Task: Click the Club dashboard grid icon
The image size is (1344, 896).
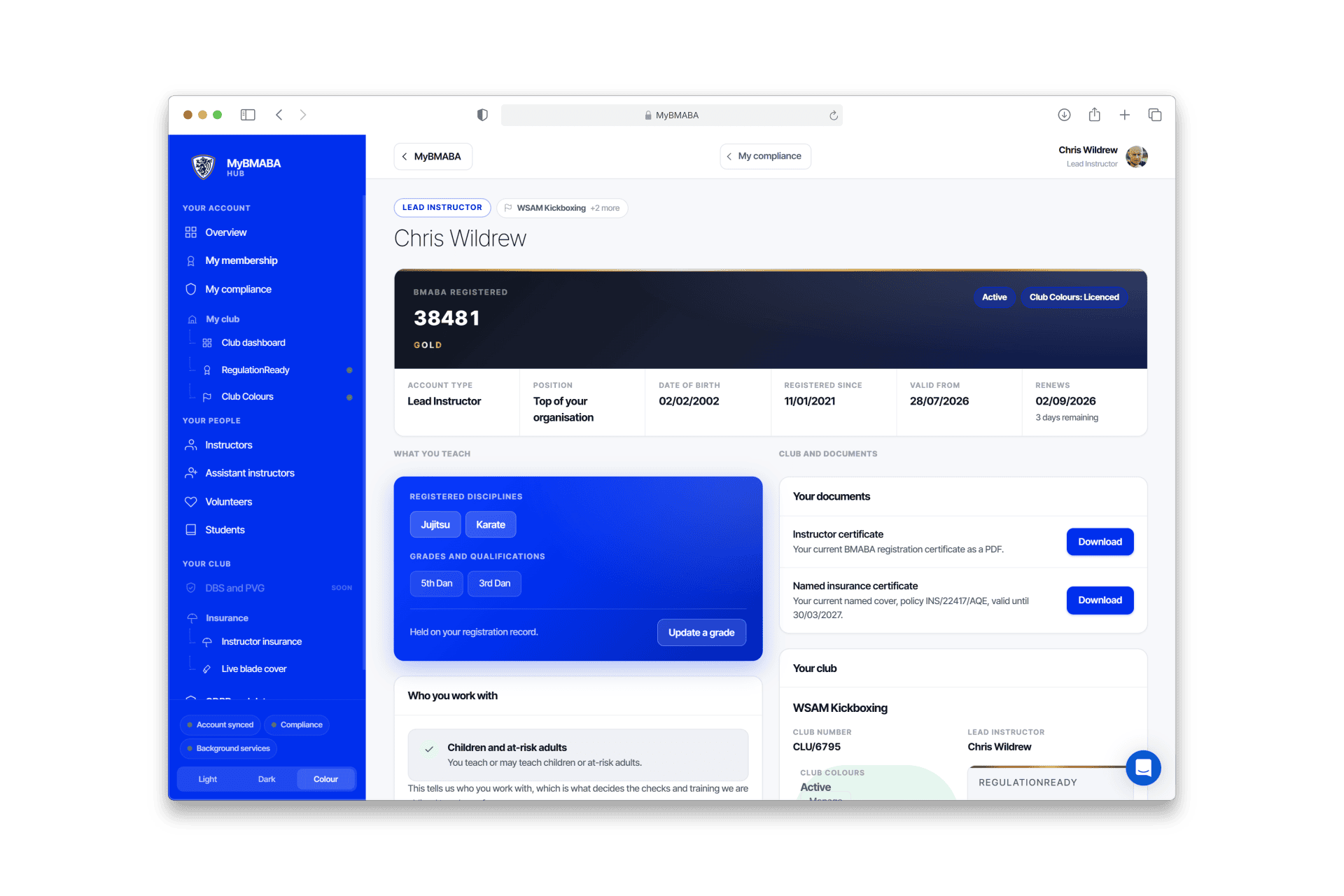Action: 207,343
